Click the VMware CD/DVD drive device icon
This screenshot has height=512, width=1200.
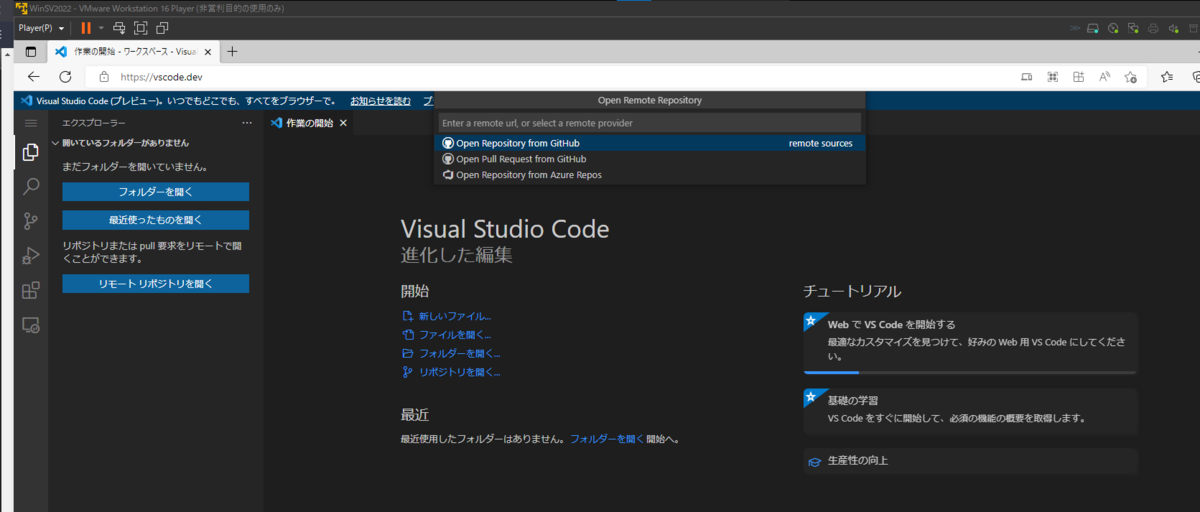point(1114,28)
